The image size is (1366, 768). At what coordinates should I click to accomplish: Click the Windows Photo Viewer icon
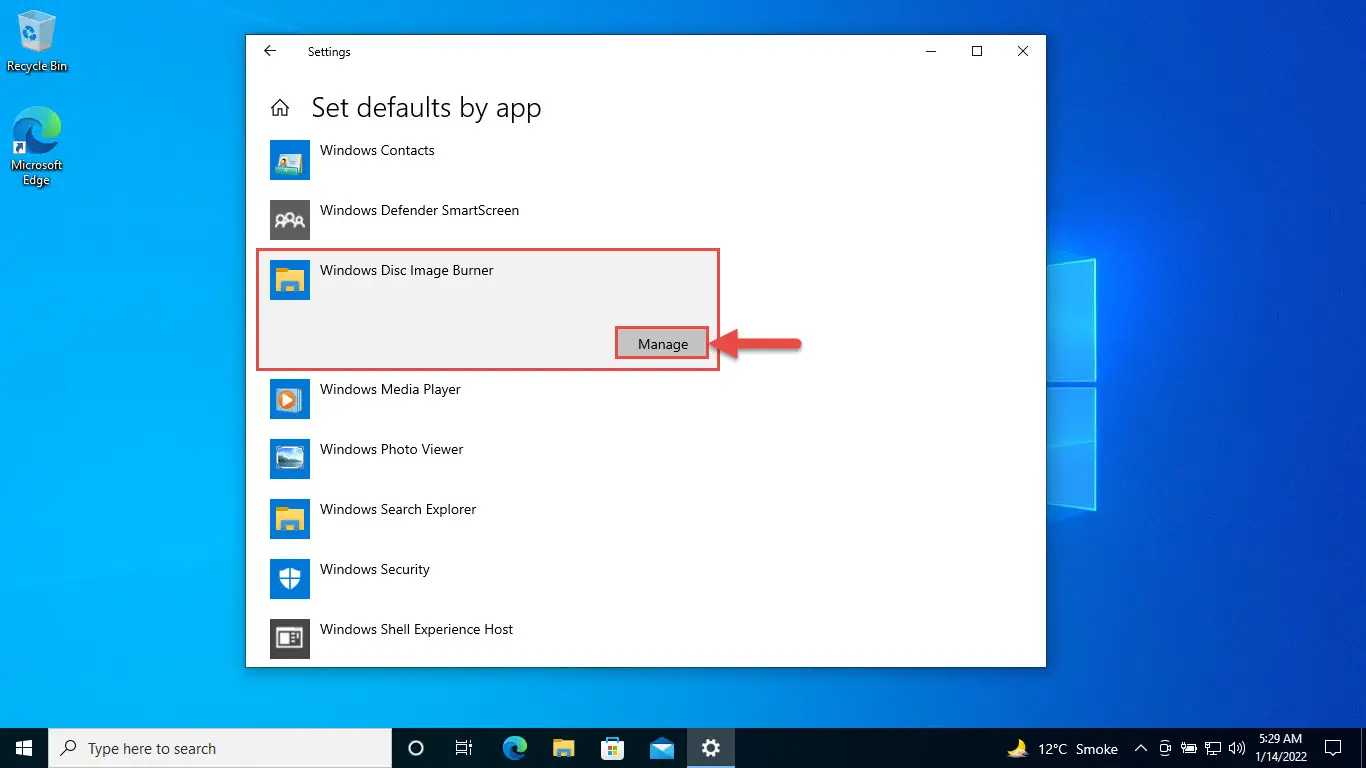point(290,459)
